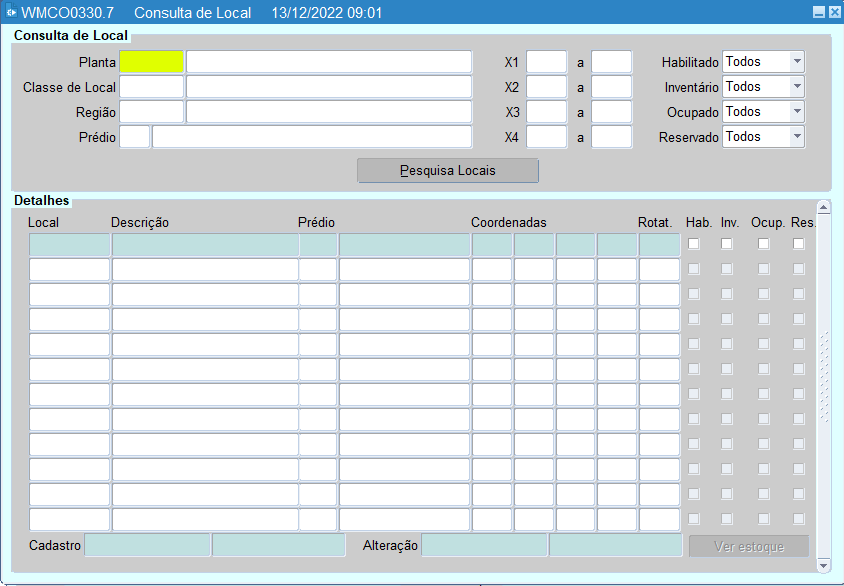The height and width of the screenshot is (586, 844).
Task: Click the X2 end value field
Action: pyautogui.click(x=611, y=87)
